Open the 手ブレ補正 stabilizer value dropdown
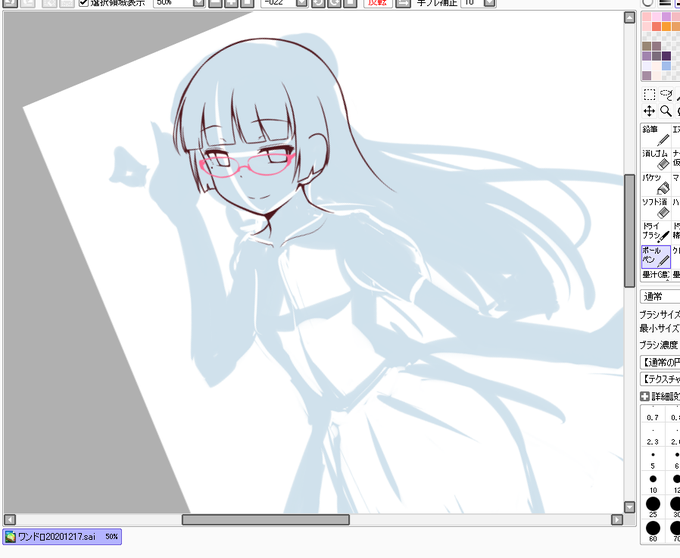Image resolution: width=680 pixels, height=558 pixels. pos(489,3)
